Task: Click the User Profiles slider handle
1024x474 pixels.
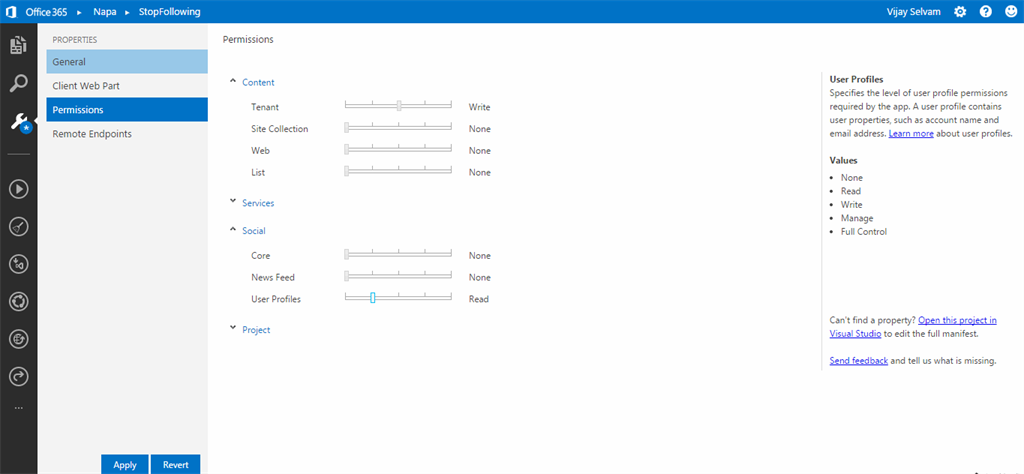Action: coord(372,298)
